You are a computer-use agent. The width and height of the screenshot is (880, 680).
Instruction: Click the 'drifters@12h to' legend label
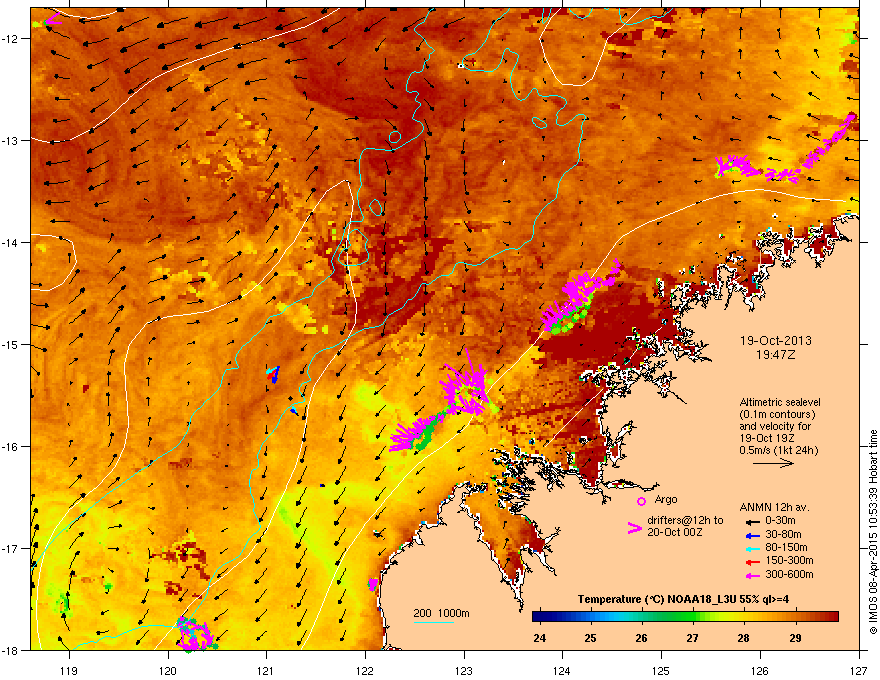685,521
